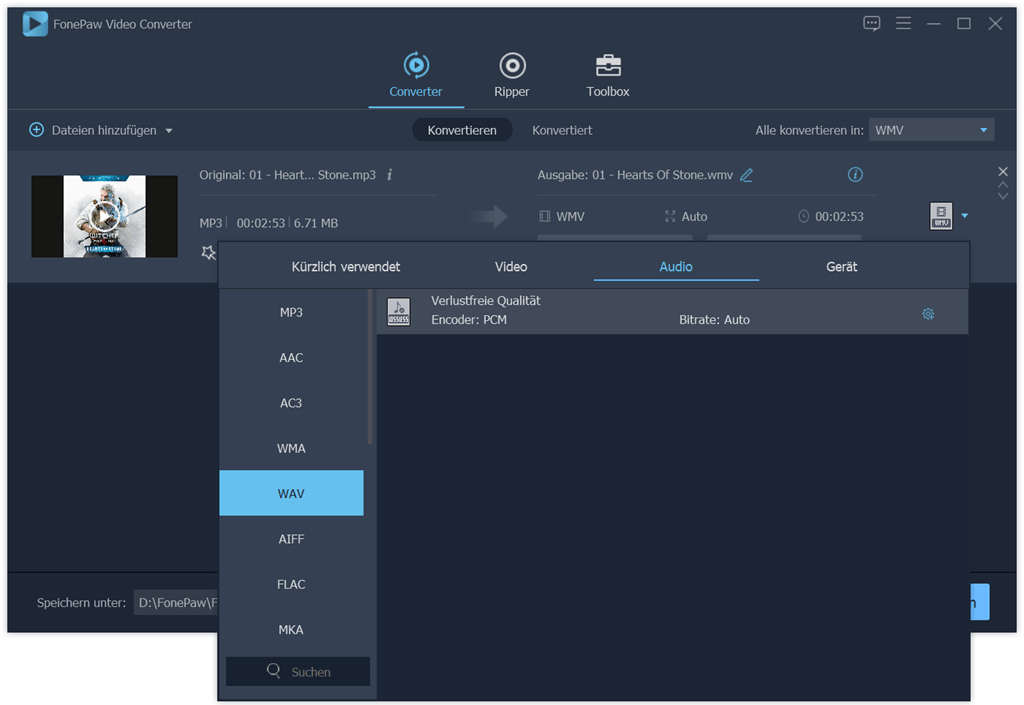Screen dimensions: 1024x705
Task: Select WAV in the format list
Action: click(291, 494)
